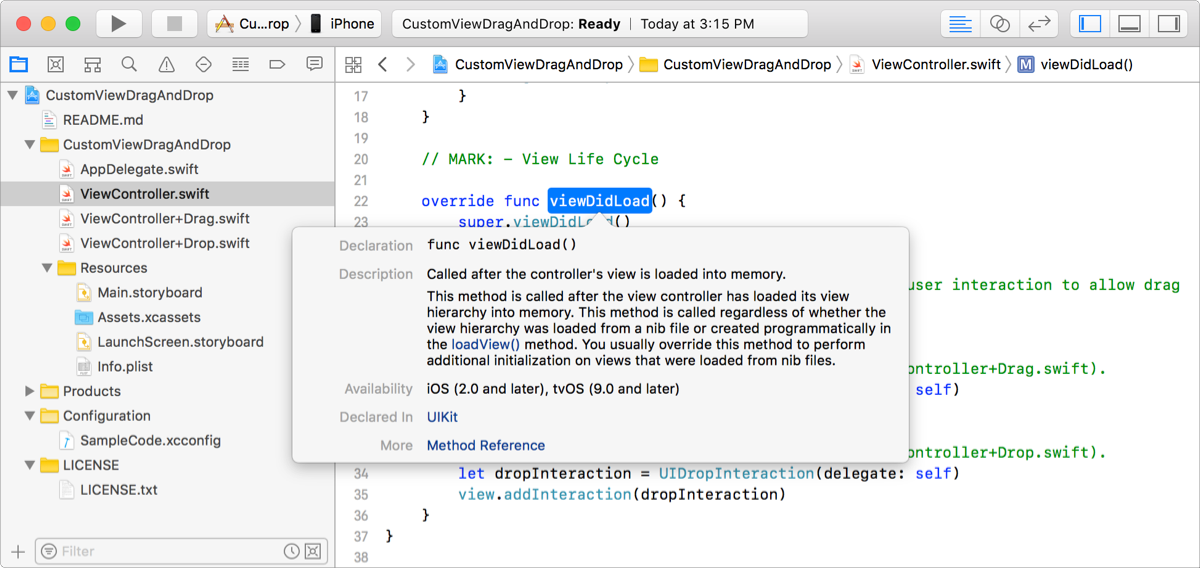Follow the loadView() link in description
The height and width of the screenshot is (568, 1200).
[485, 343]
